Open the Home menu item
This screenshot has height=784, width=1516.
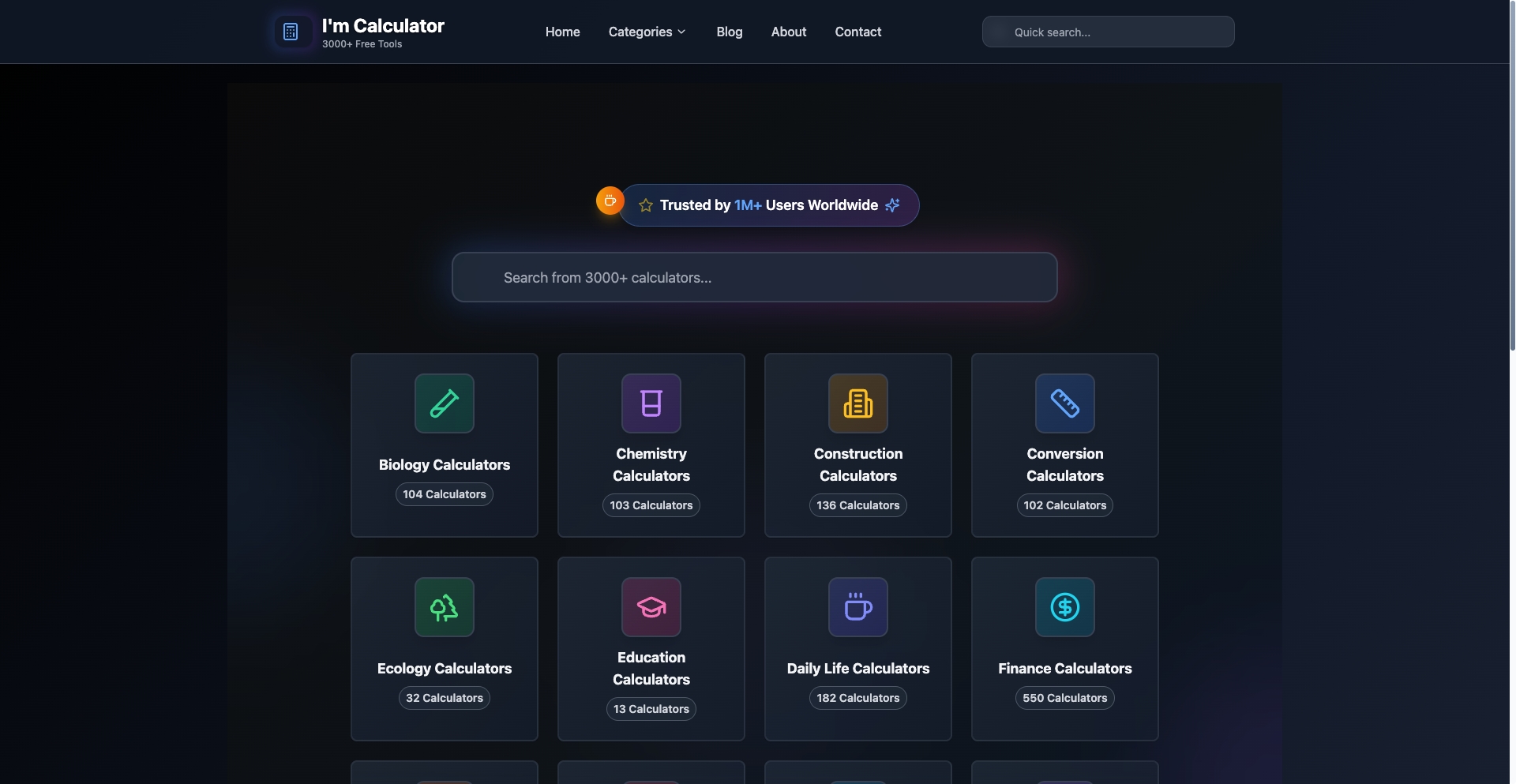(562, 32)
